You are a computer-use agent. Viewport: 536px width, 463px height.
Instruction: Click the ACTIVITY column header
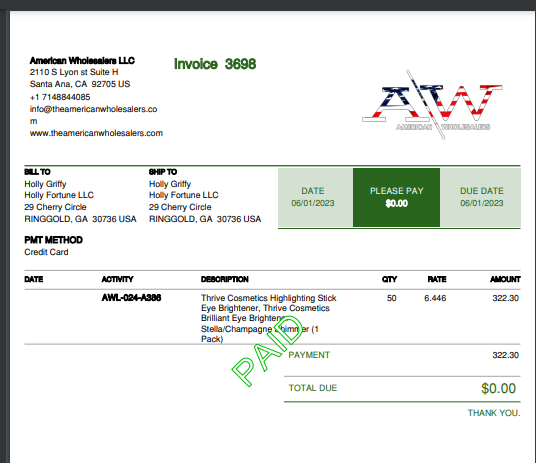click(117, 279)
